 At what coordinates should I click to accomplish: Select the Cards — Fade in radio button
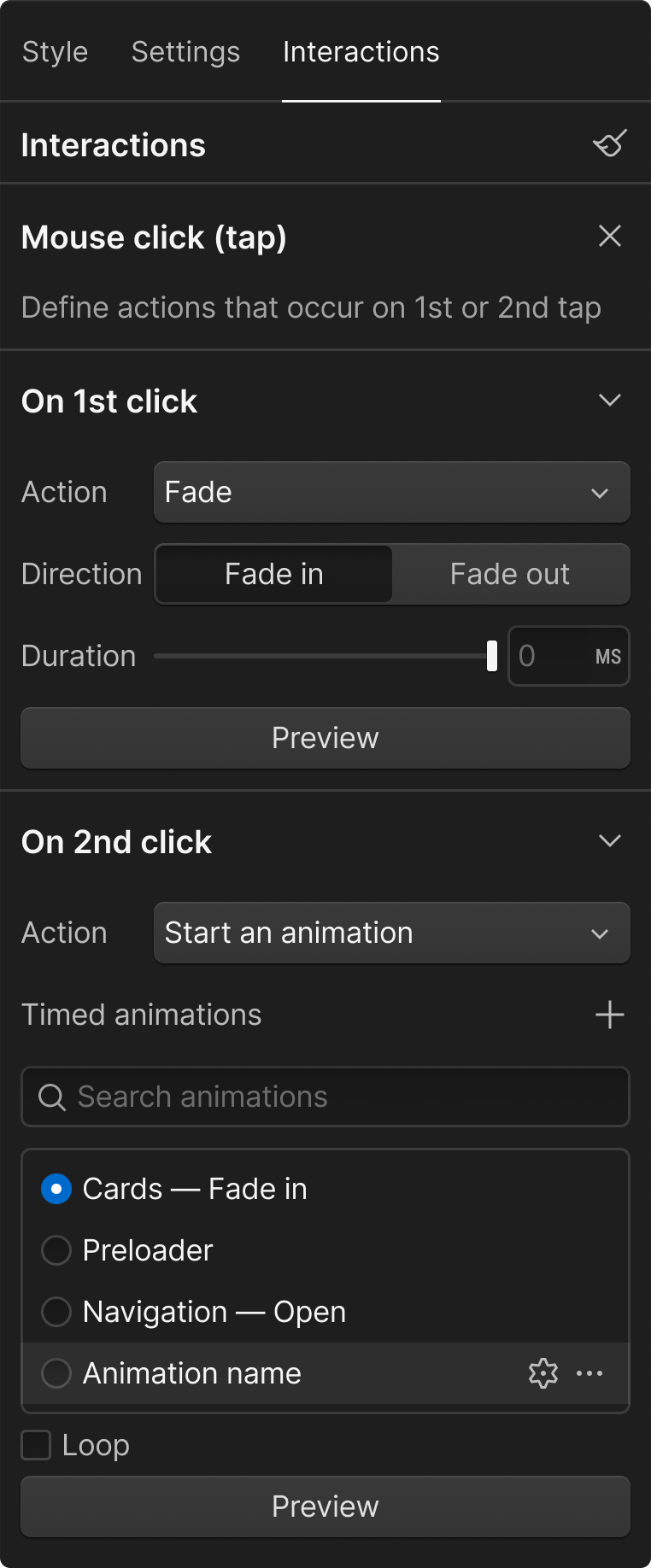coord(56,1189)
